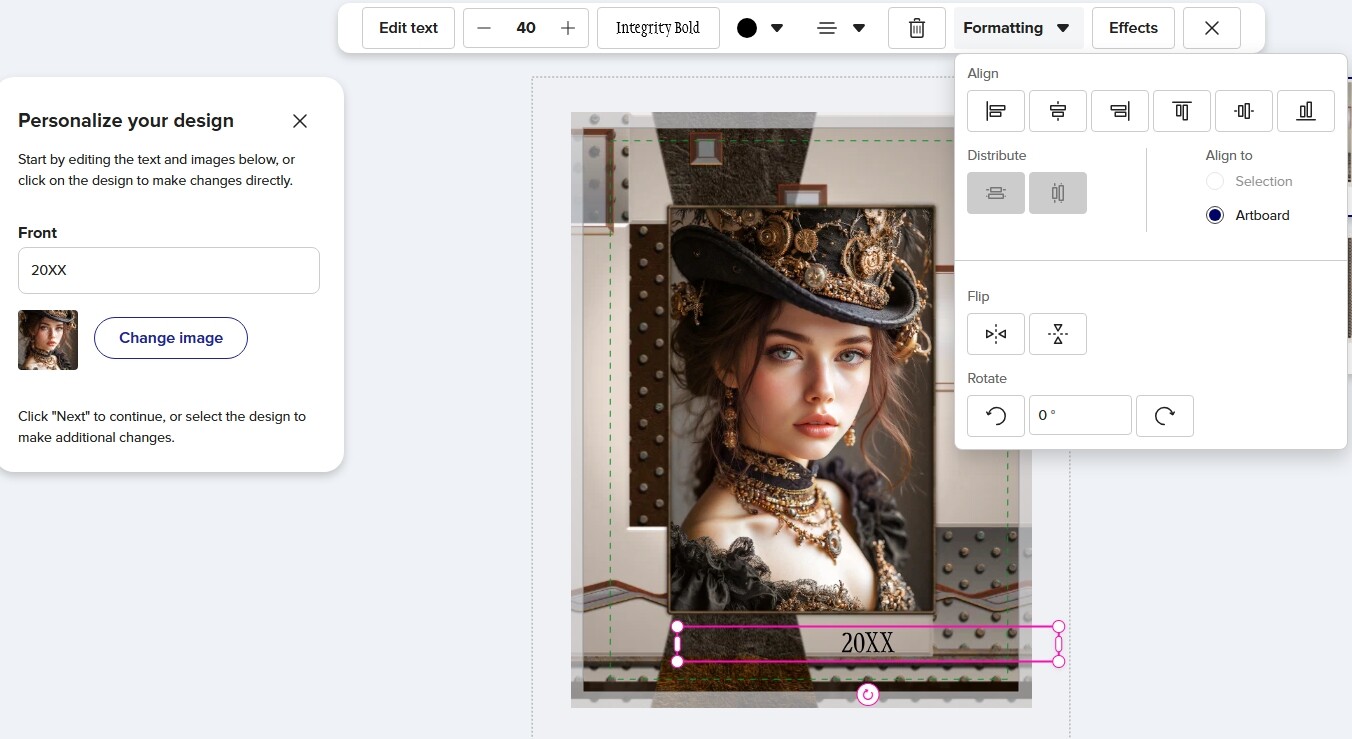This screenshot has width=1352, height=739.
Task: Click the 20XX Front text field
Action: (169, 270)
